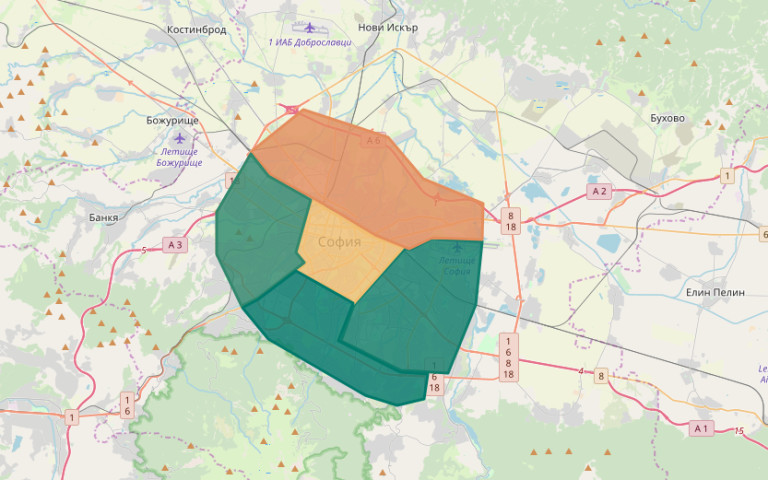
Task: Click the stacked 1 6 8 18 road shield
Action: coord(508,358)
